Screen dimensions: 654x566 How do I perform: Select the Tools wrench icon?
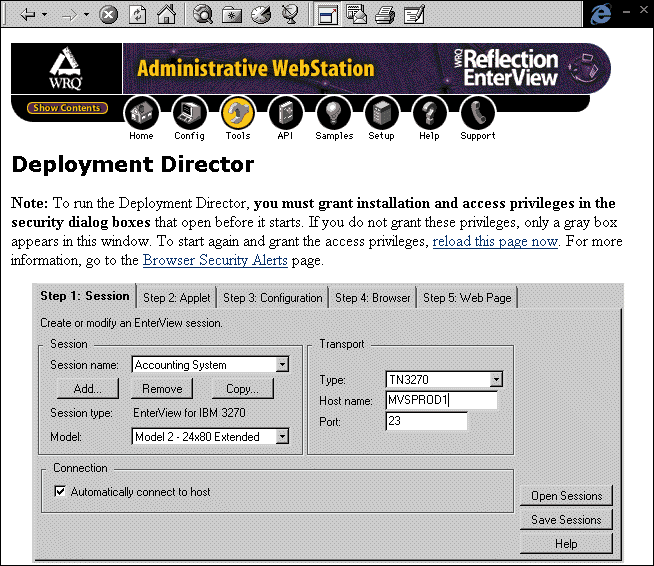pos(238,113)
